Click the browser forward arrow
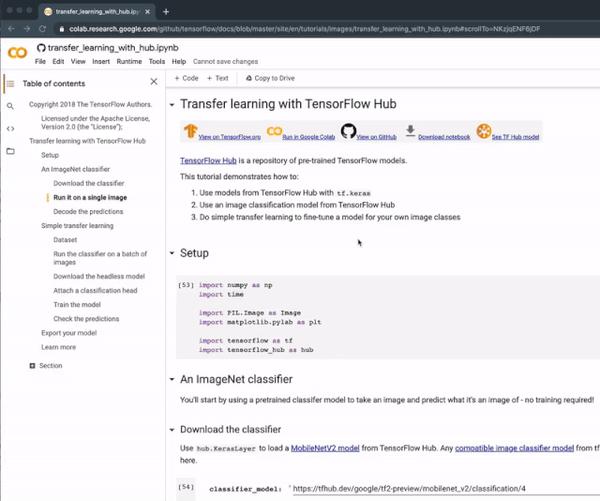The width and height of the screenshot is (600, 501). pos(27,29)
